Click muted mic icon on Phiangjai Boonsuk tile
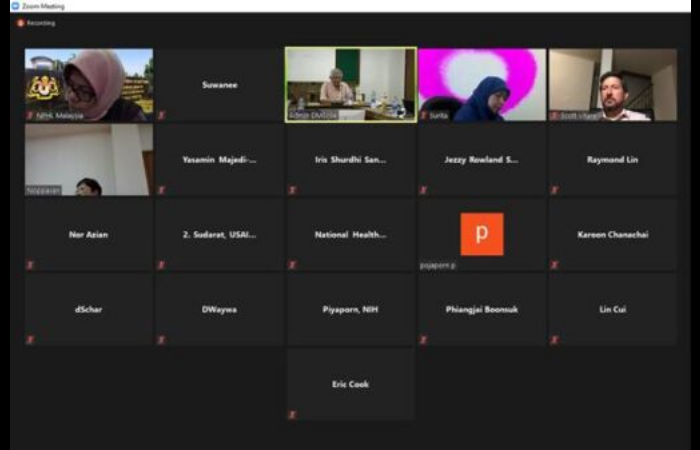 pos(424,340)
